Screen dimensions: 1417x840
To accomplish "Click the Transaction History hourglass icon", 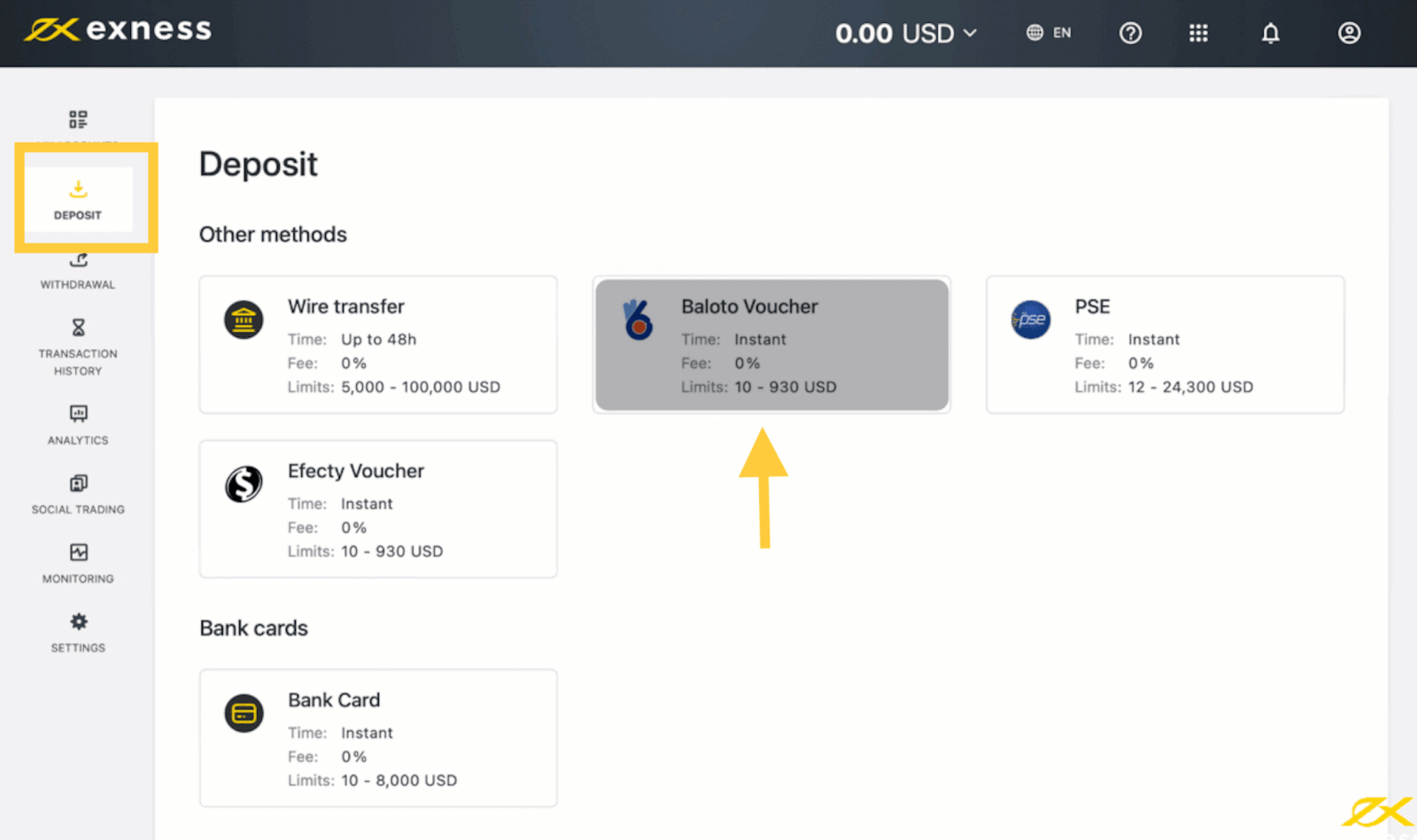I will [78, 328].
